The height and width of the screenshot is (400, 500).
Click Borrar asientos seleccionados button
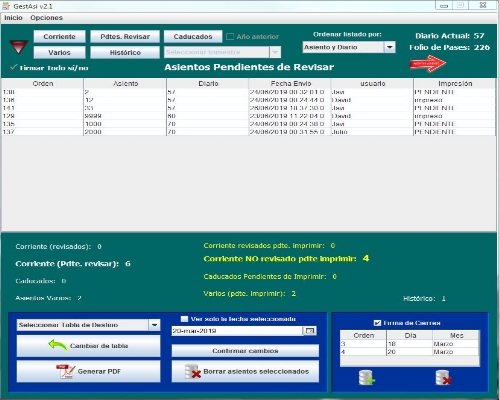245,371
